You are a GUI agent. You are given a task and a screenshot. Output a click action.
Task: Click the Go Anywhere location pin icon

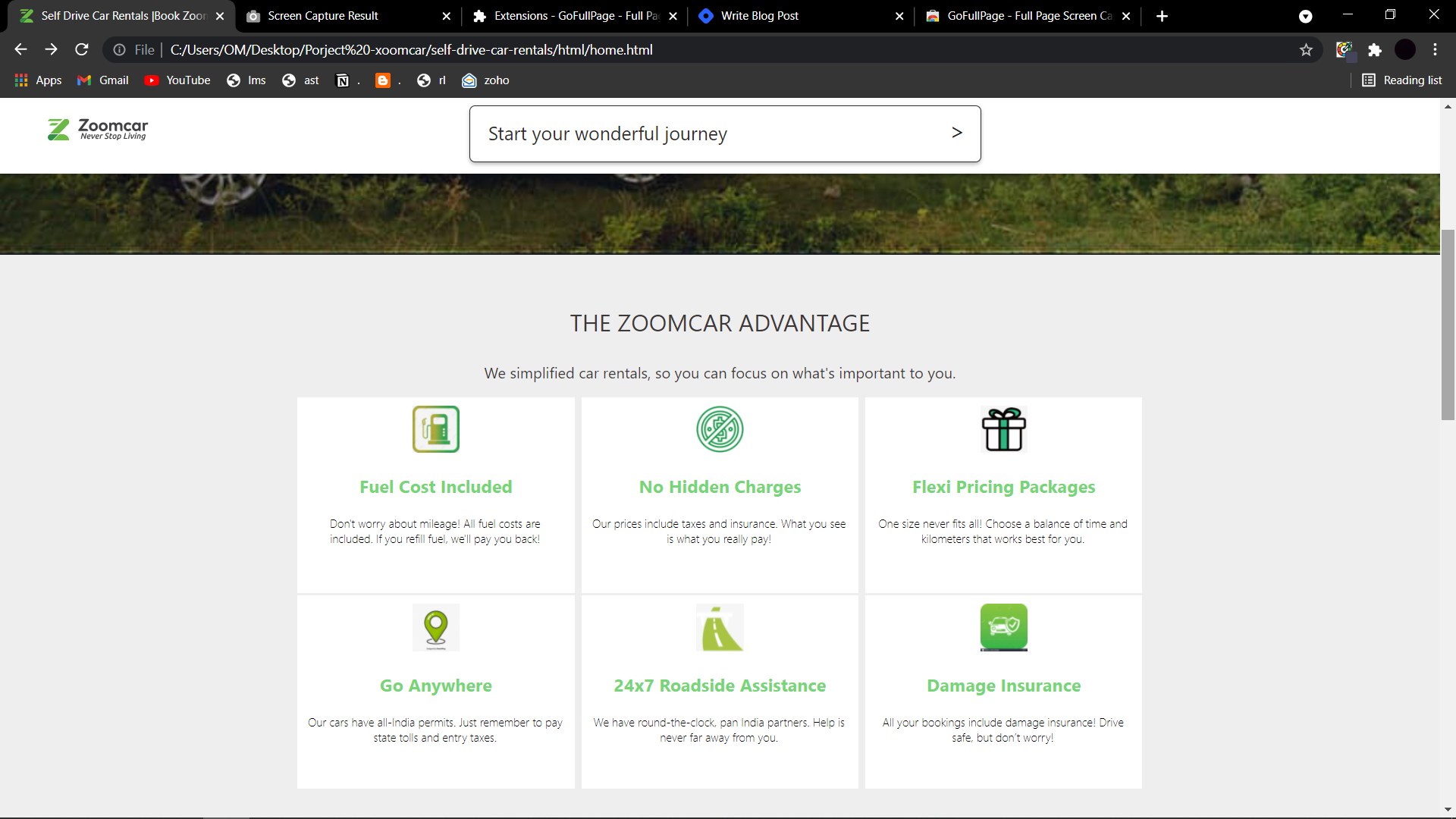click(435, 627)
